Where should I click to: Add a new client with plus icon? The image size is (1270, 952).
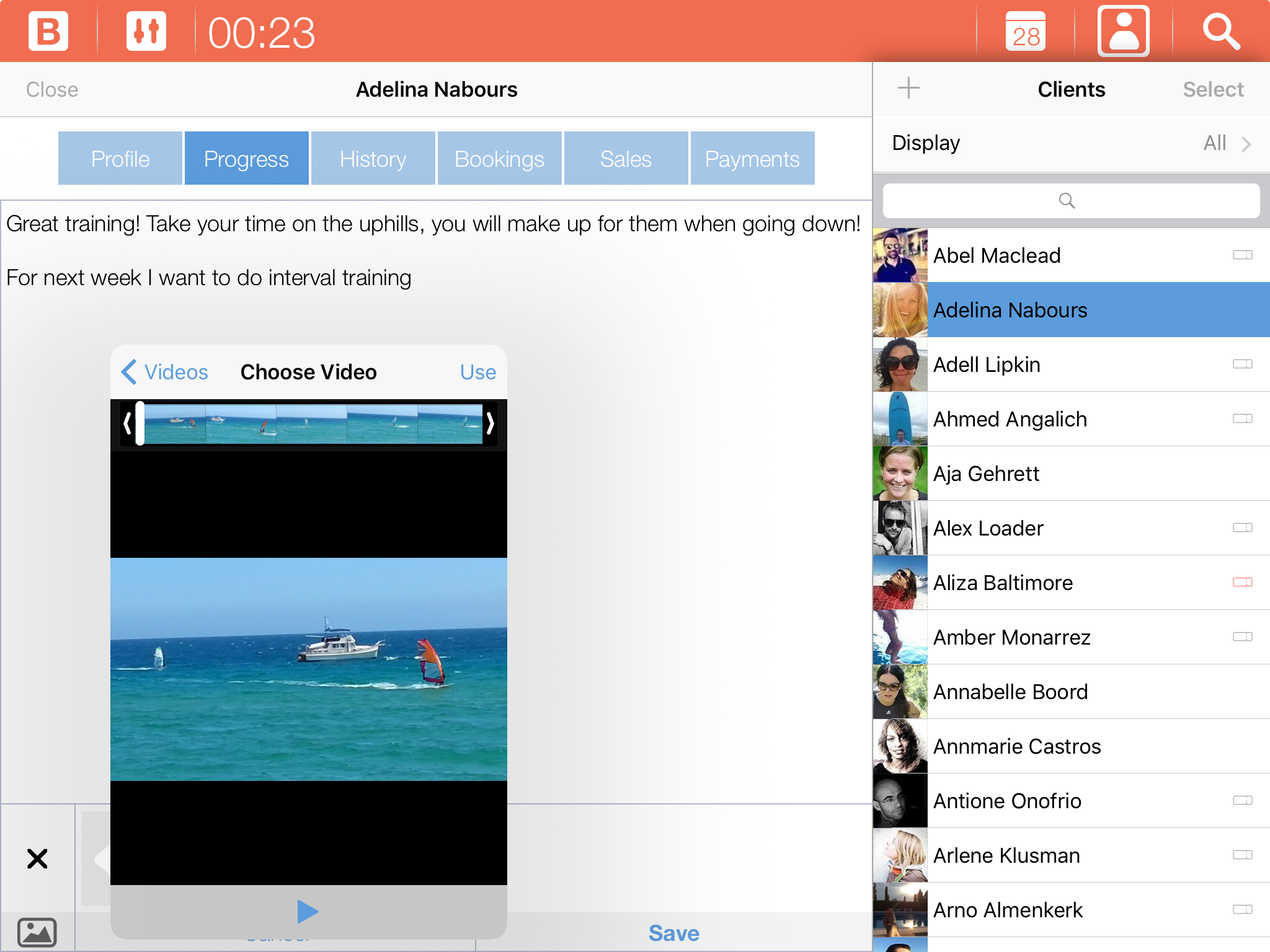point(908,89)
